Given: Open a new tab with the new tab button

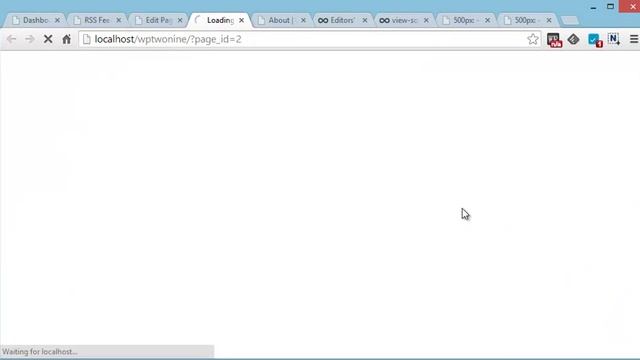Looking at the screenshot, I should pyautogui.click(x=570, y=20).
